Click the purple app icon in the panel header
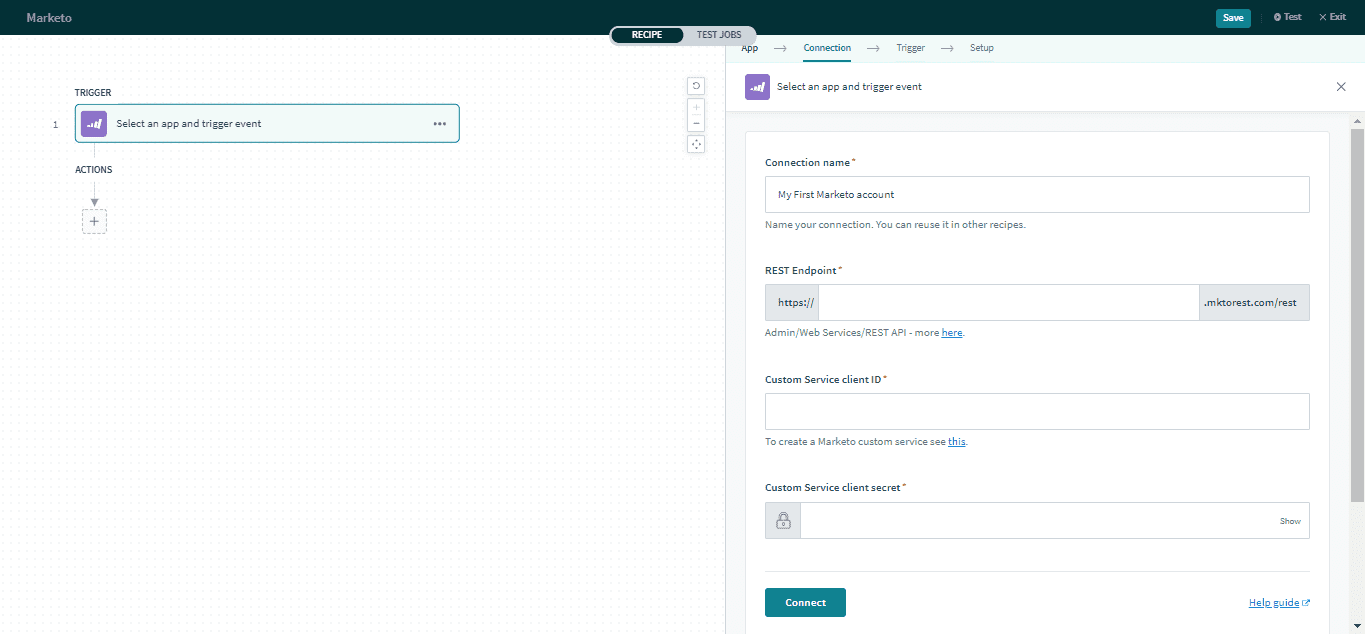The width and height of the screenshot is (1365, 634). point(757,87)
